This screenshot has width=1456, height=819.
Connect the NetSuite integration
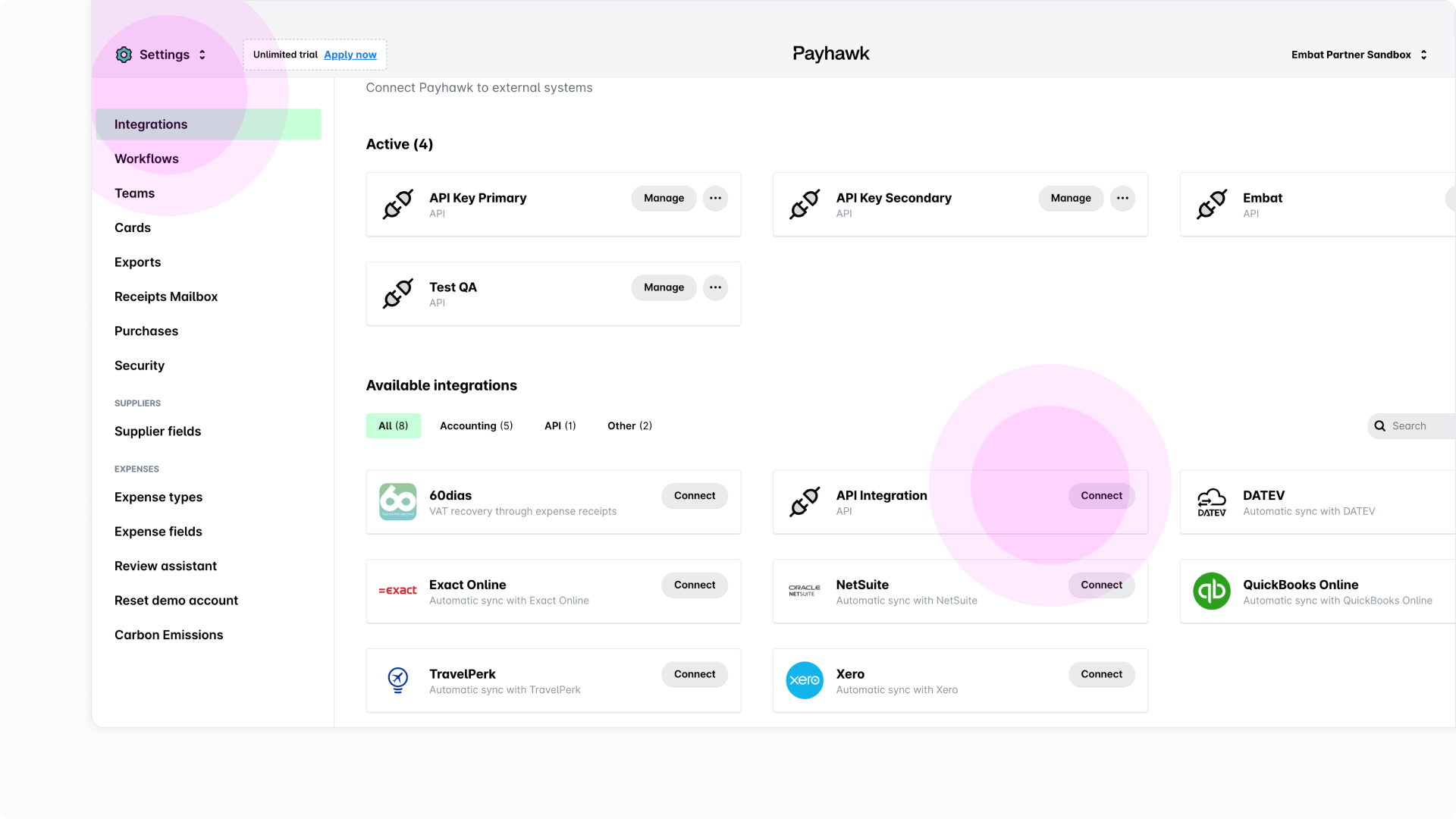[x=1100, y=585]
